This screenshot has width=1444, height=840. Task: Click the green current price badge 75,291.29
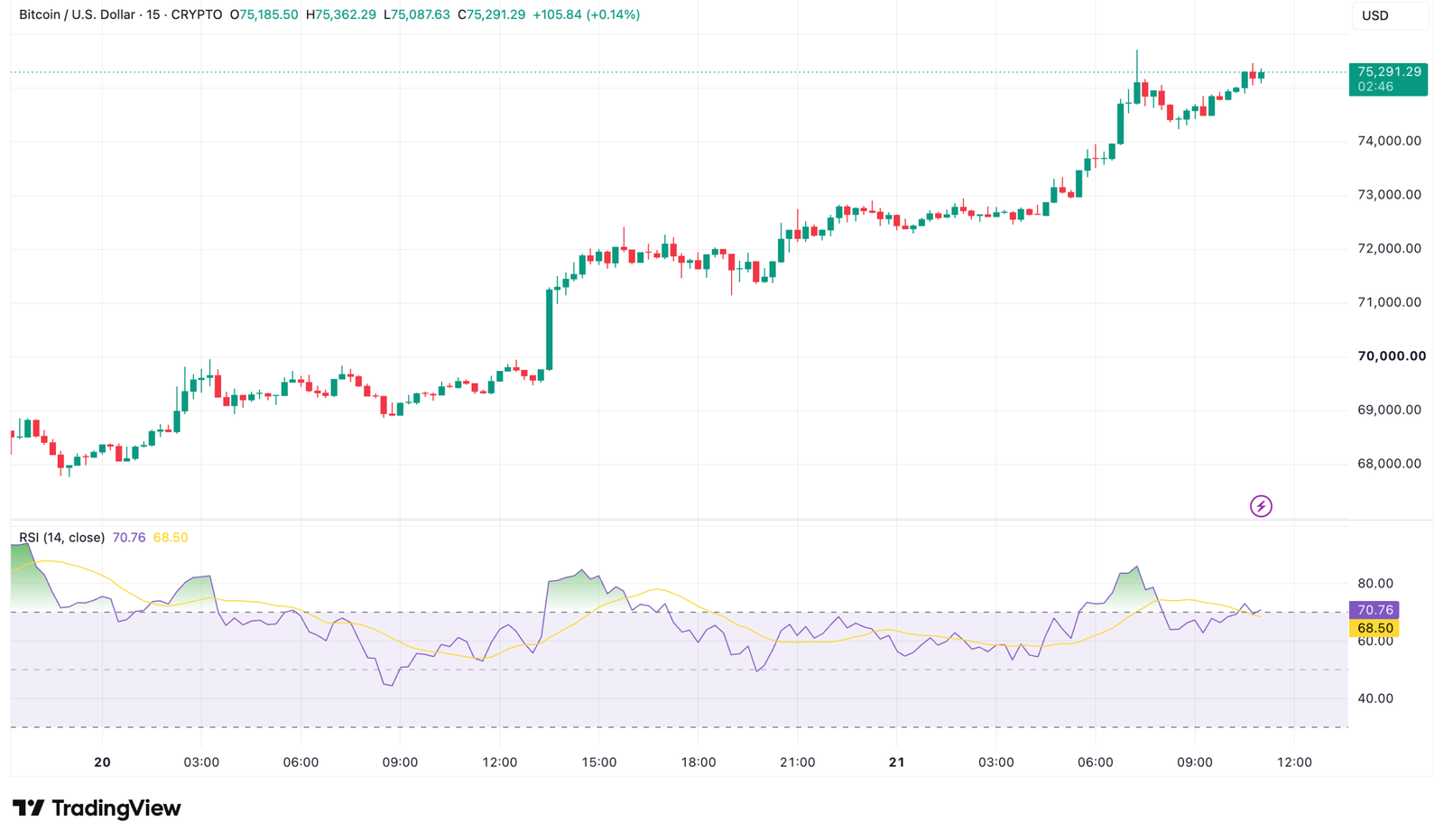click(1388, 78)
